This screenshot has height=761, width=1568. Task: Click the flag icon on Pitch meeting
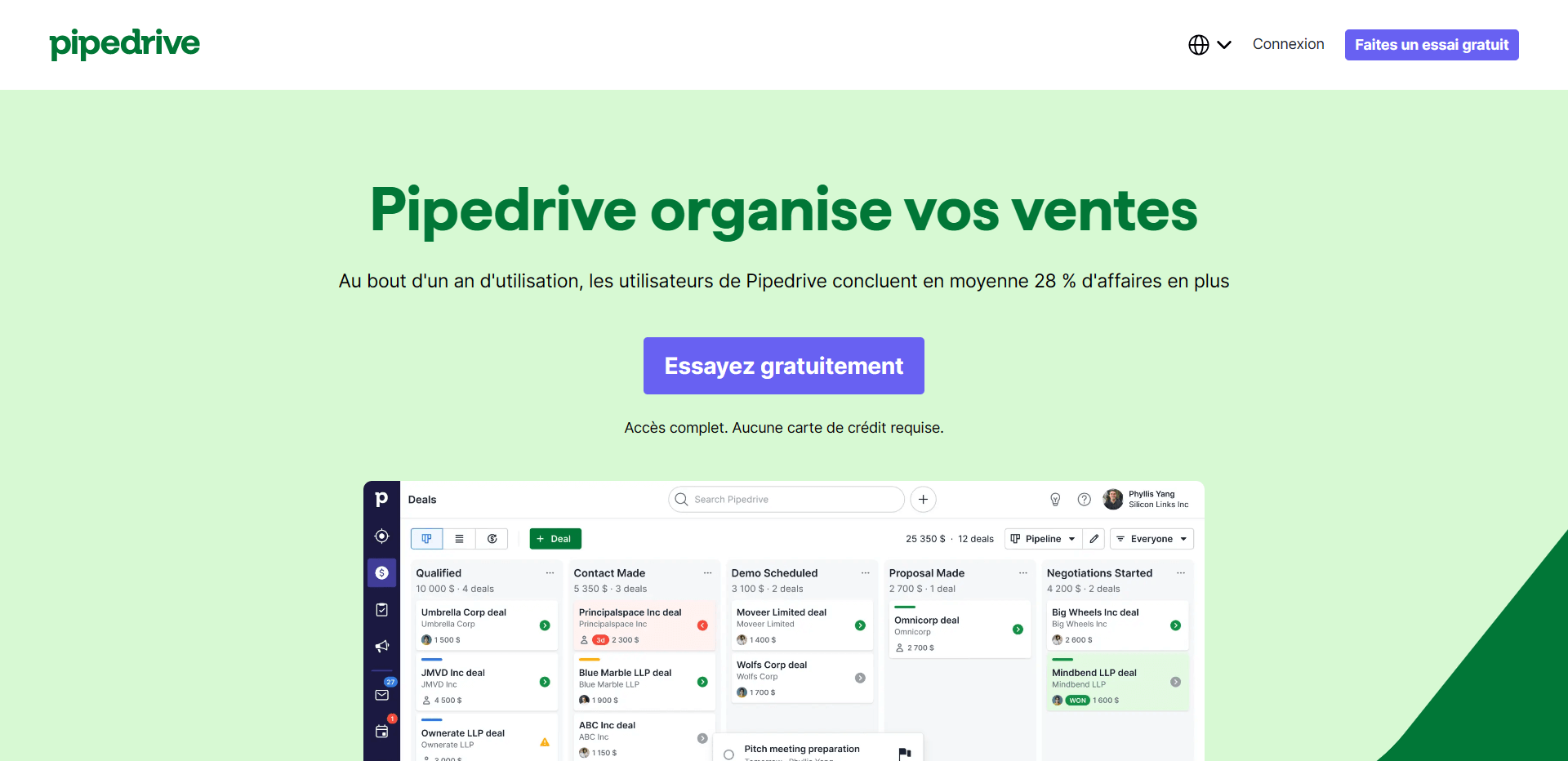point(904,753)
